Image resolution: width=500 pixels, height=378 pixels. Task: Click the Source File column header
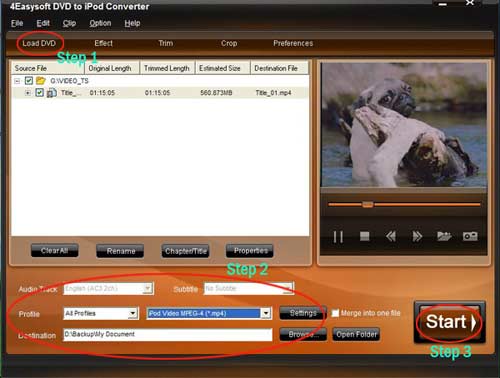point(48,68)
